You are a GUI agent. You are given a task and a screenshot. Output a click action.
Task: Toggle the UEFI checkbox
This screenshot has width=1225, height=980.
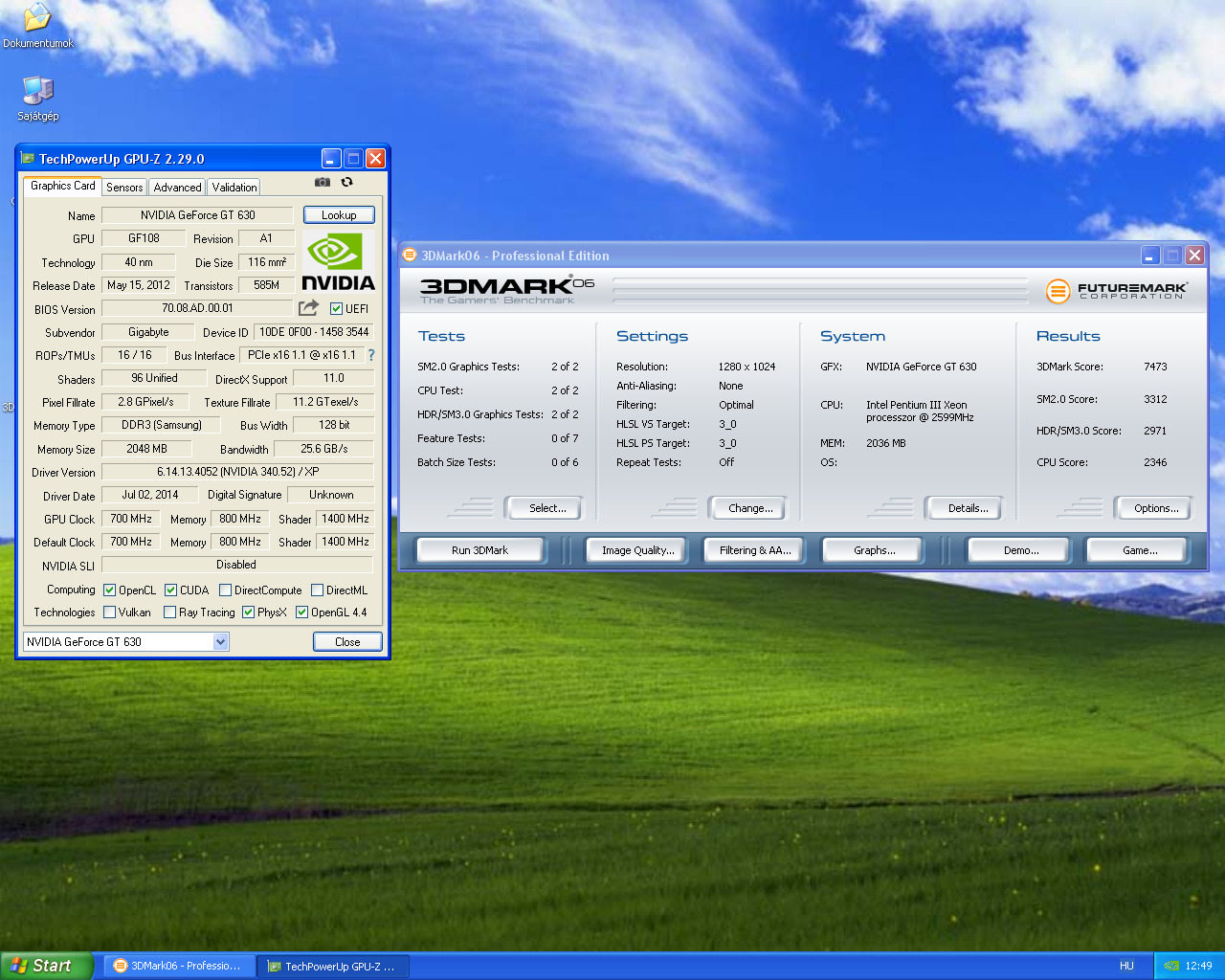point(336,308)
